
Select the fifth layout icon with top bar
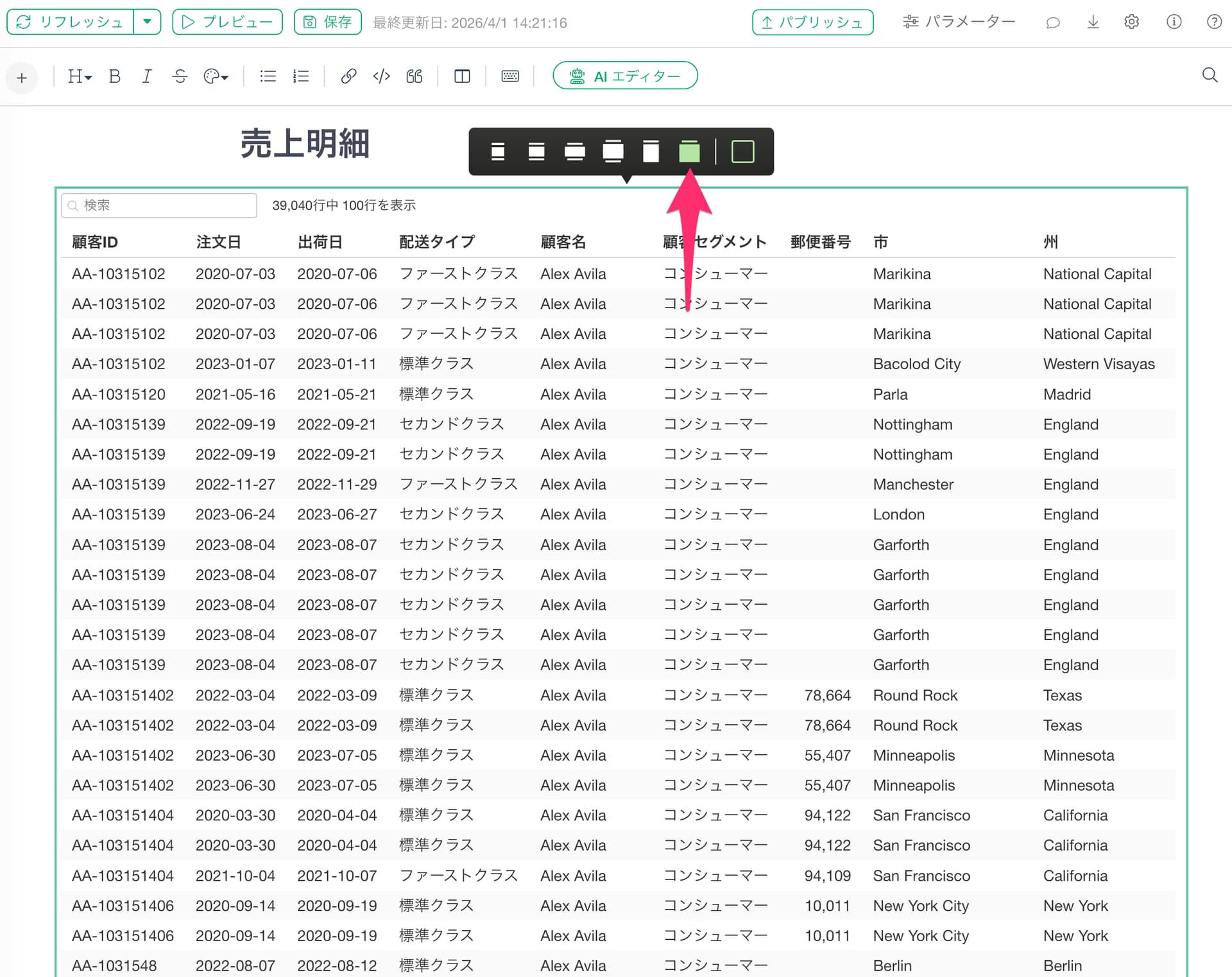point(651,152)
